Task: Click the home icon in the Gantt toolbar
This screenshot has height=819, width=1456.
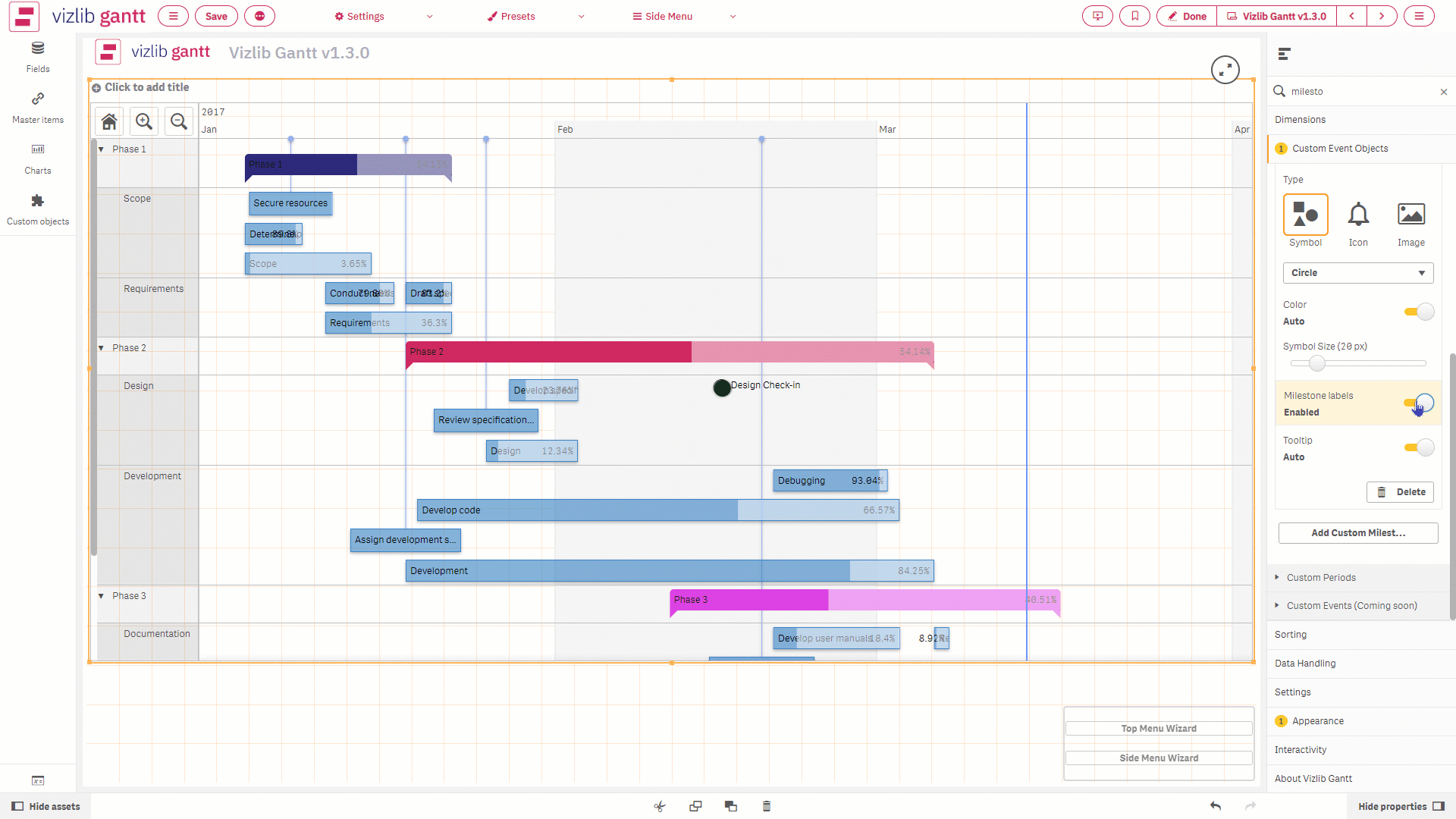Action: pos(108,121)
